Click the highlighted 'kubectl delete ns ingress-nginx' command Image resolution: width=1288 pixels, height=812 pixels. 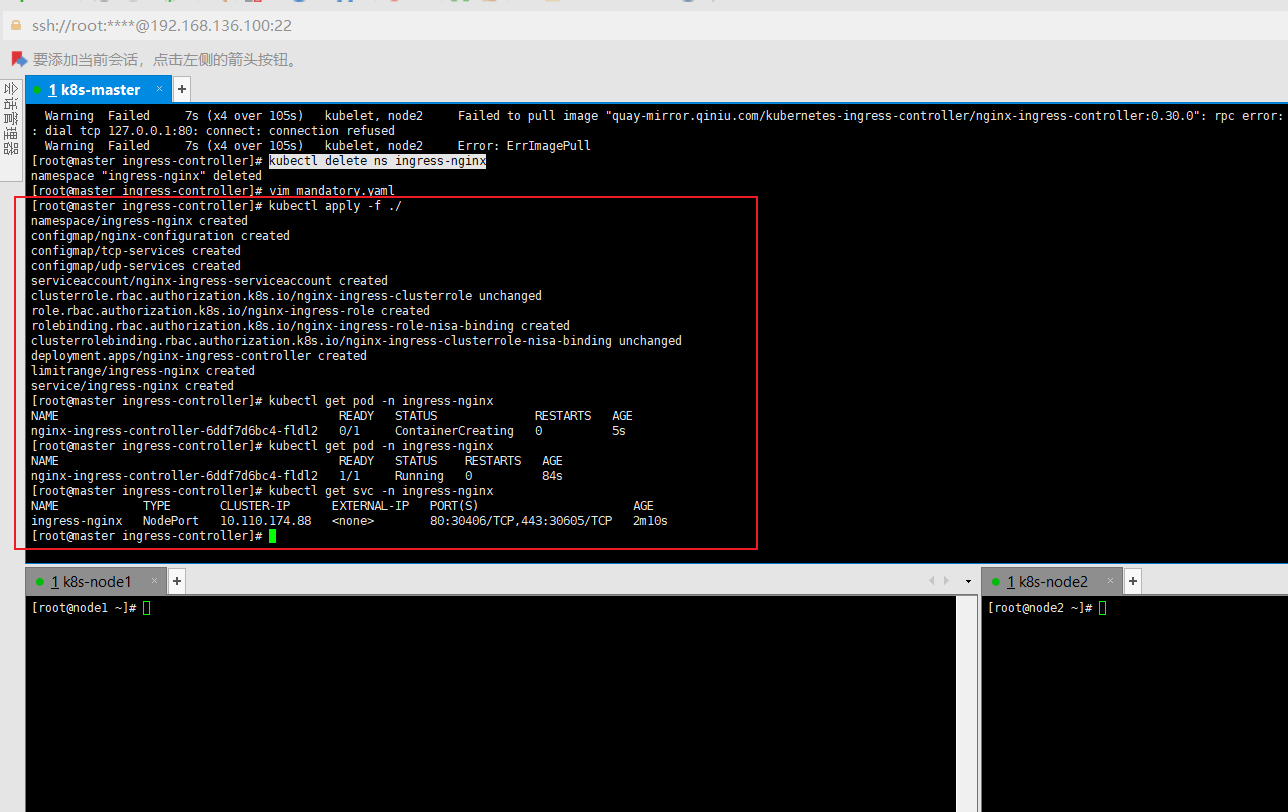(x=377, y=161)
